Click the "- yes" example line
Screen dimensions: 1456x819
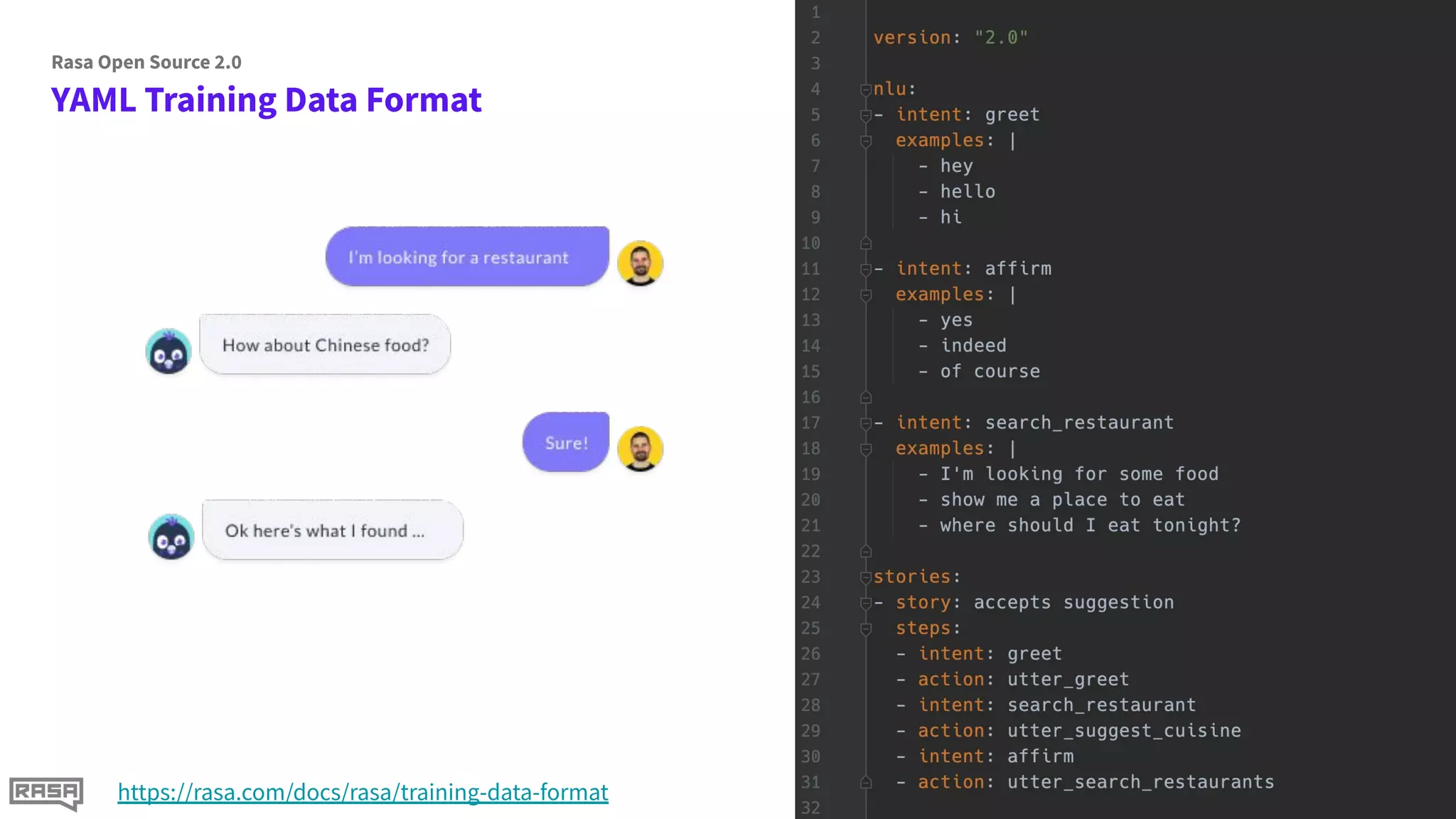coord(946,321)
